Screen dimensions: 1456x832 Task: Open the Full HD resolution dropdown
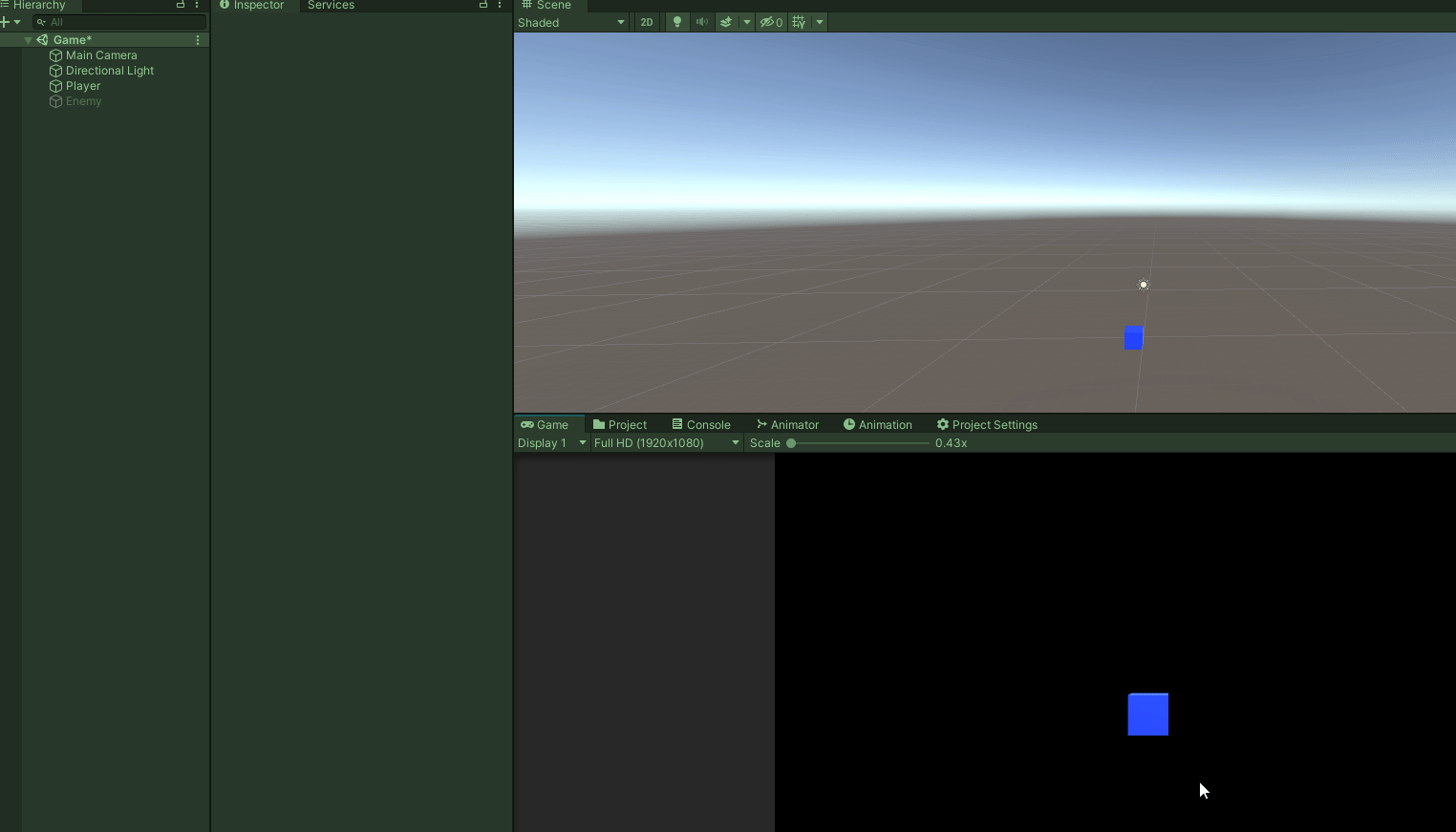pos(666,442)
